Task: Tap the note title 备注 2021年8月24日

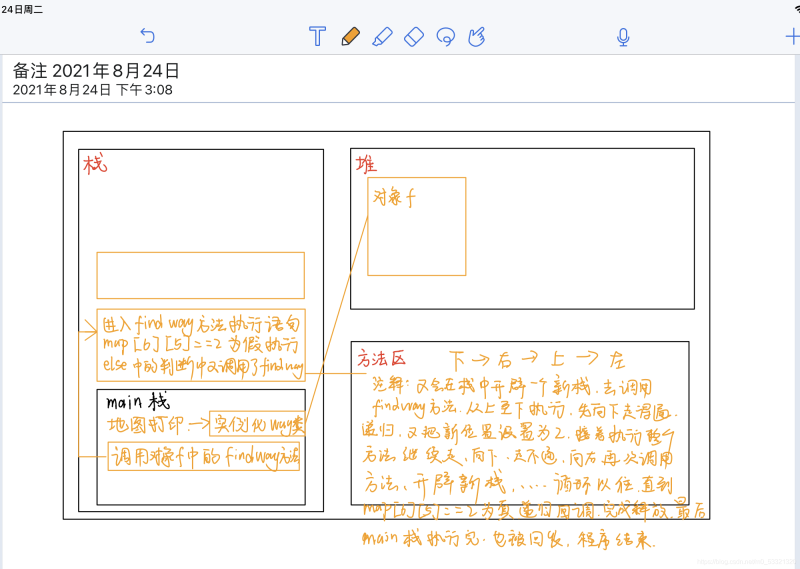Action: pos(96,70)
